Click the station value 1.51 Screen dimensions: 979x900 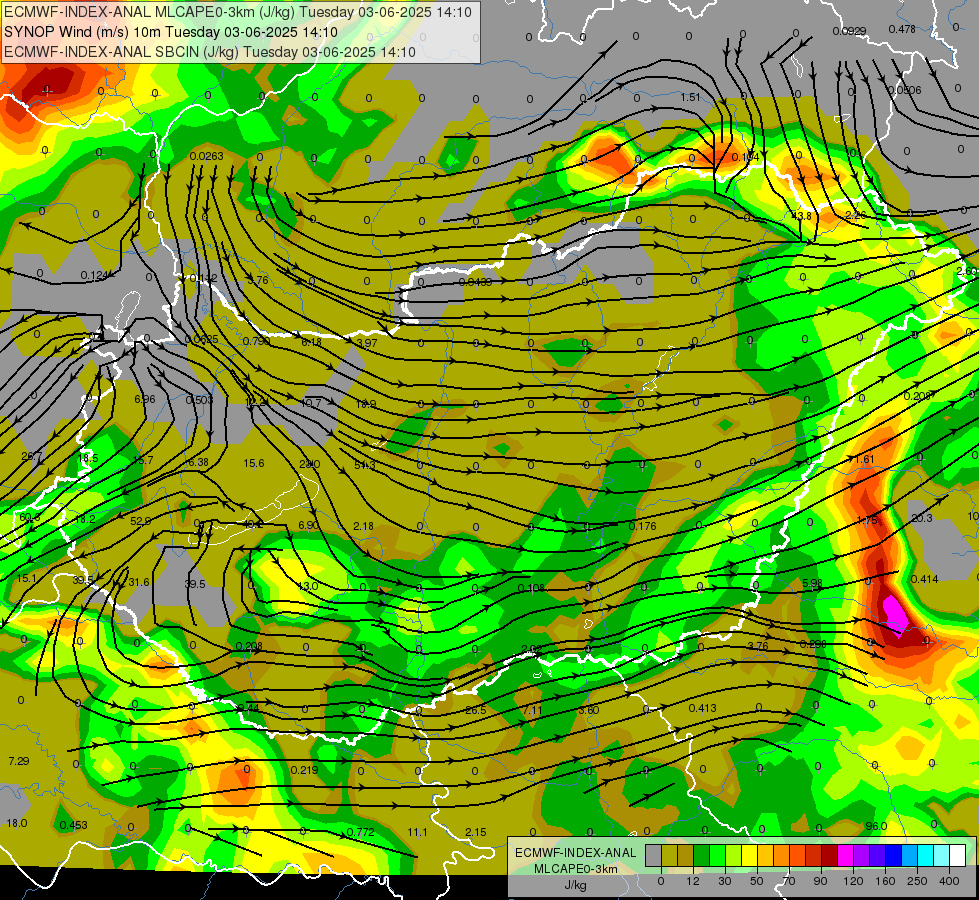(691, 97)
